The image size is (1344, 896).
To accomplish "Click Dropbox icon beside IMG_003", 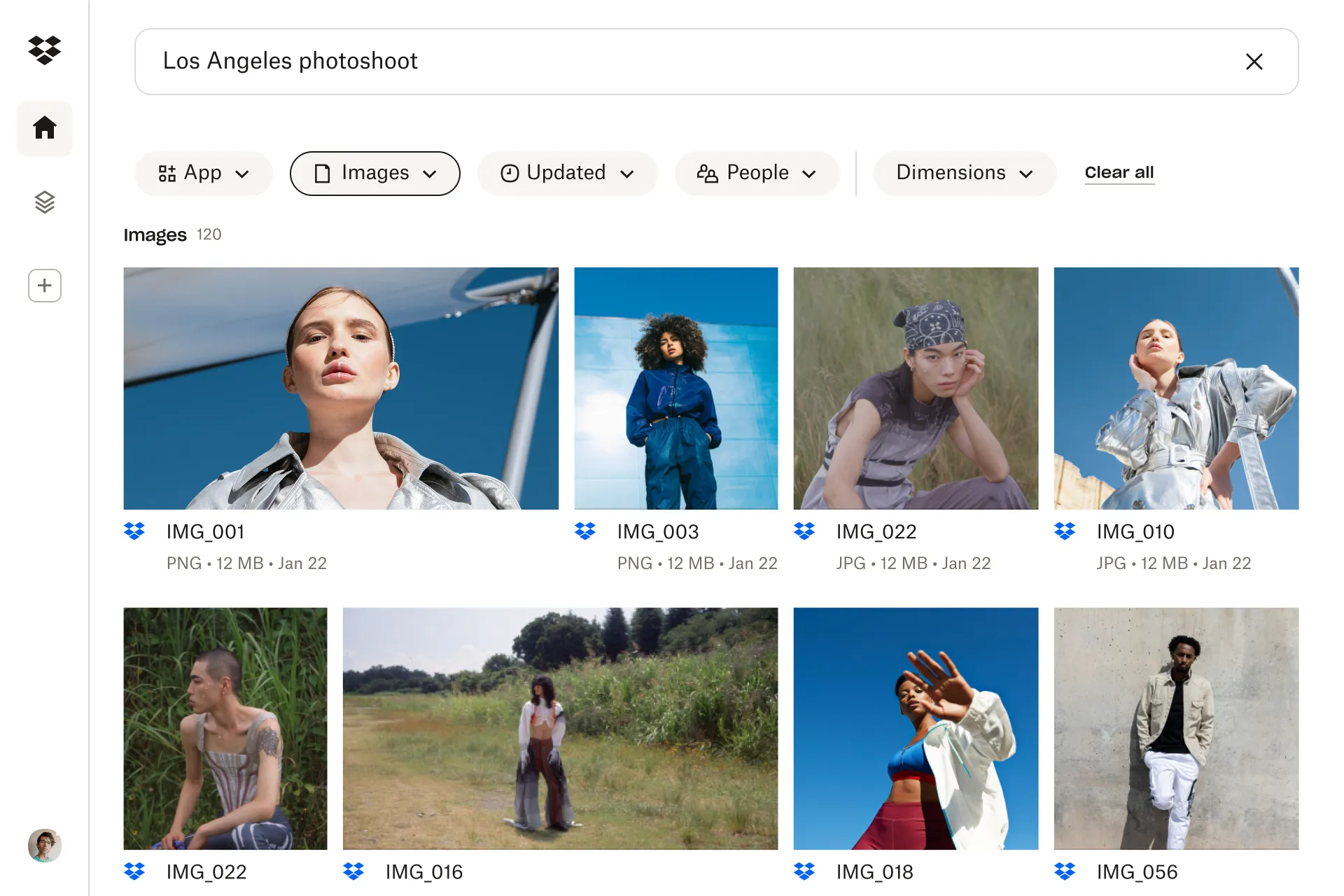I will pos(585,531).
